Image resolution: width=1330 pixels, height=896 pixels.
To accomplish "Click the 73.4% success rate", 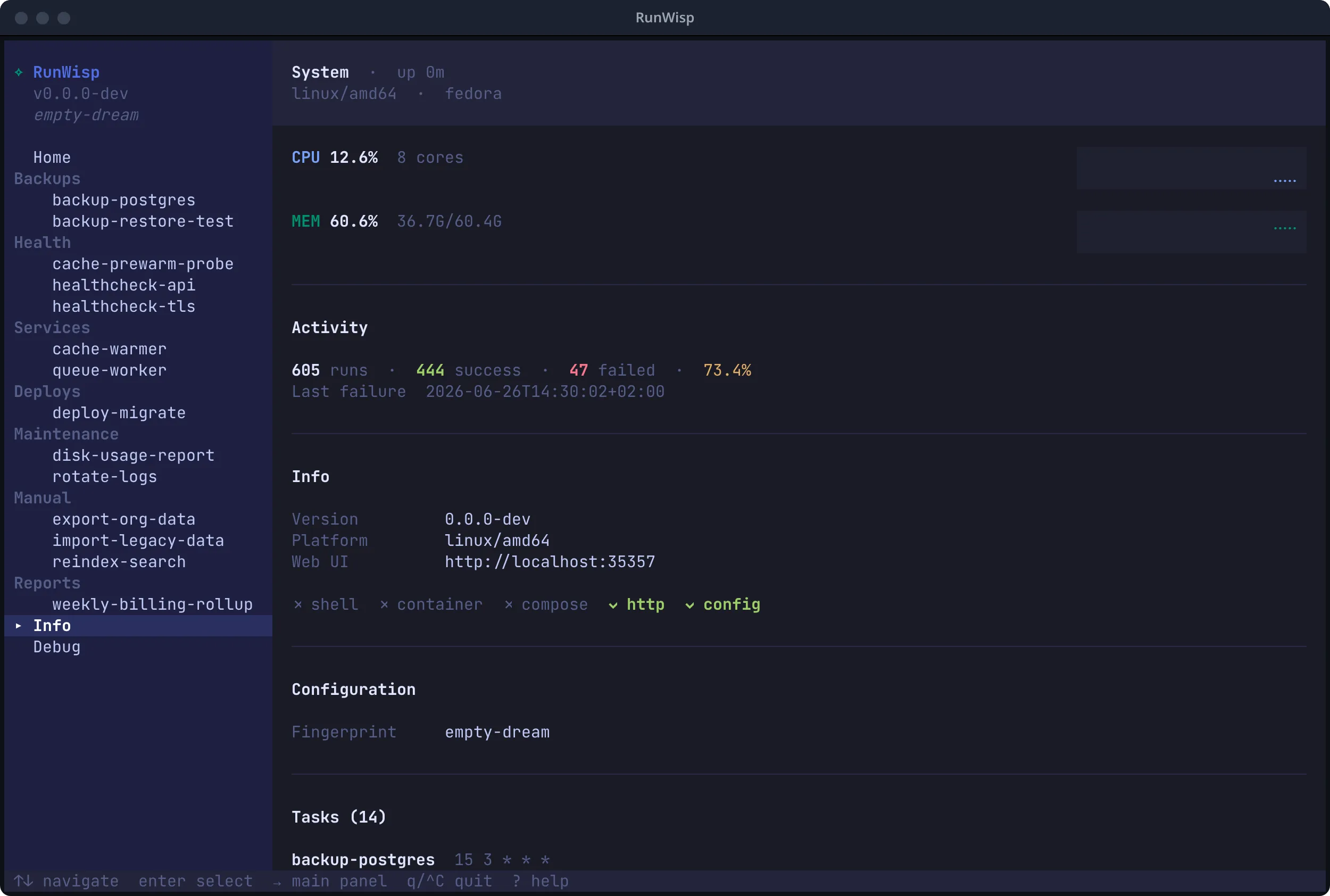I will [x=727, y=370].
